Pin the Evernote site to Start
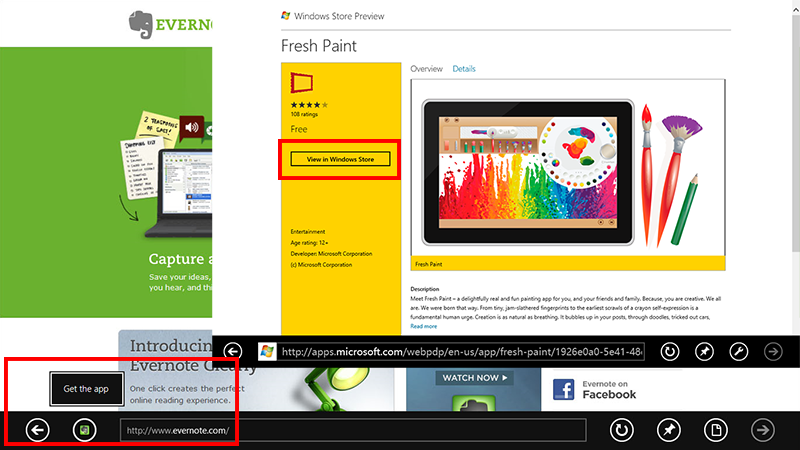800x450 pixels. (669, 430)
